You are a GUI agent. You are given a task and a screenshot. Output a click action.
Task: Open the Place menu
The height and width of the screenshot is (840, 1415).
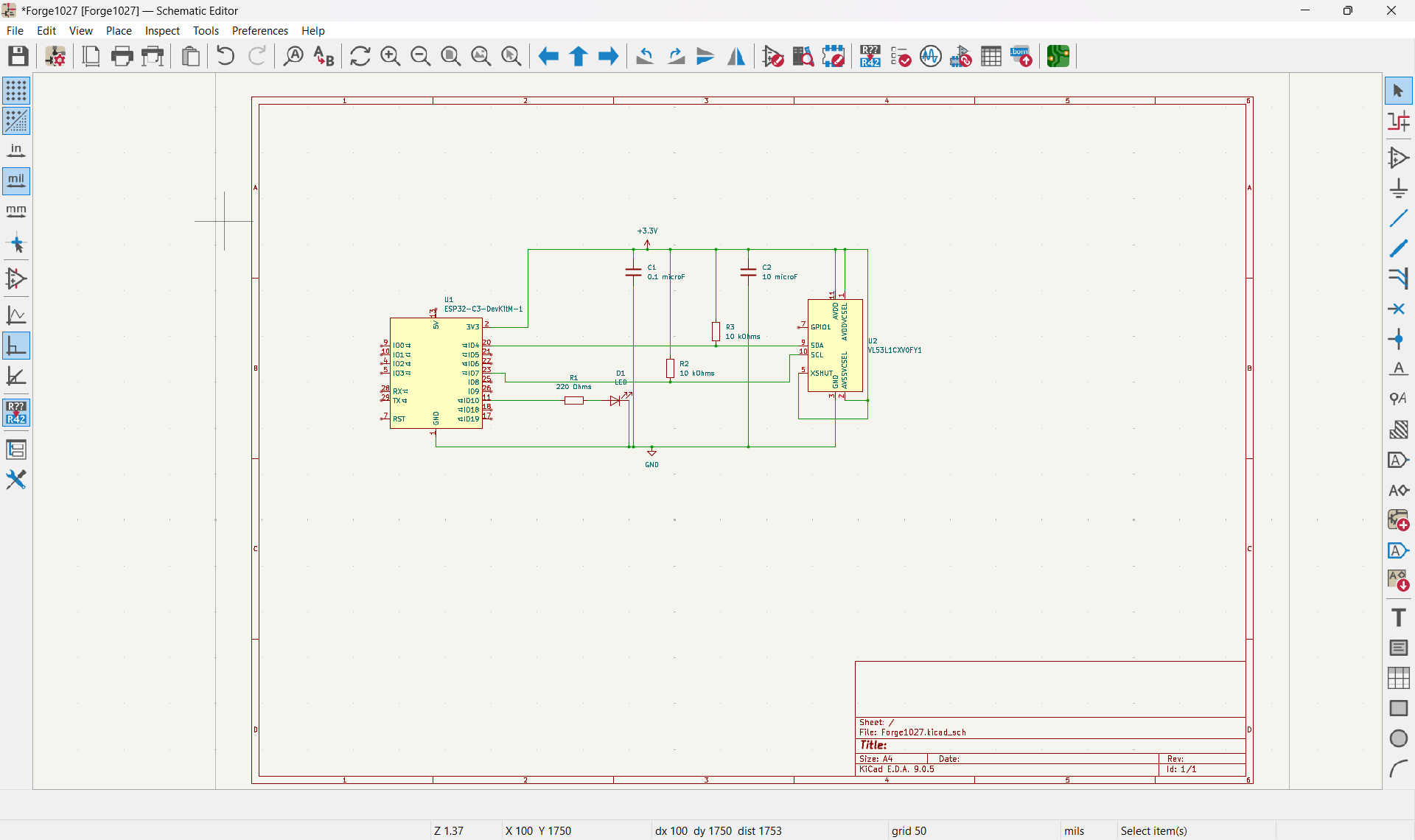coord(118,30)
